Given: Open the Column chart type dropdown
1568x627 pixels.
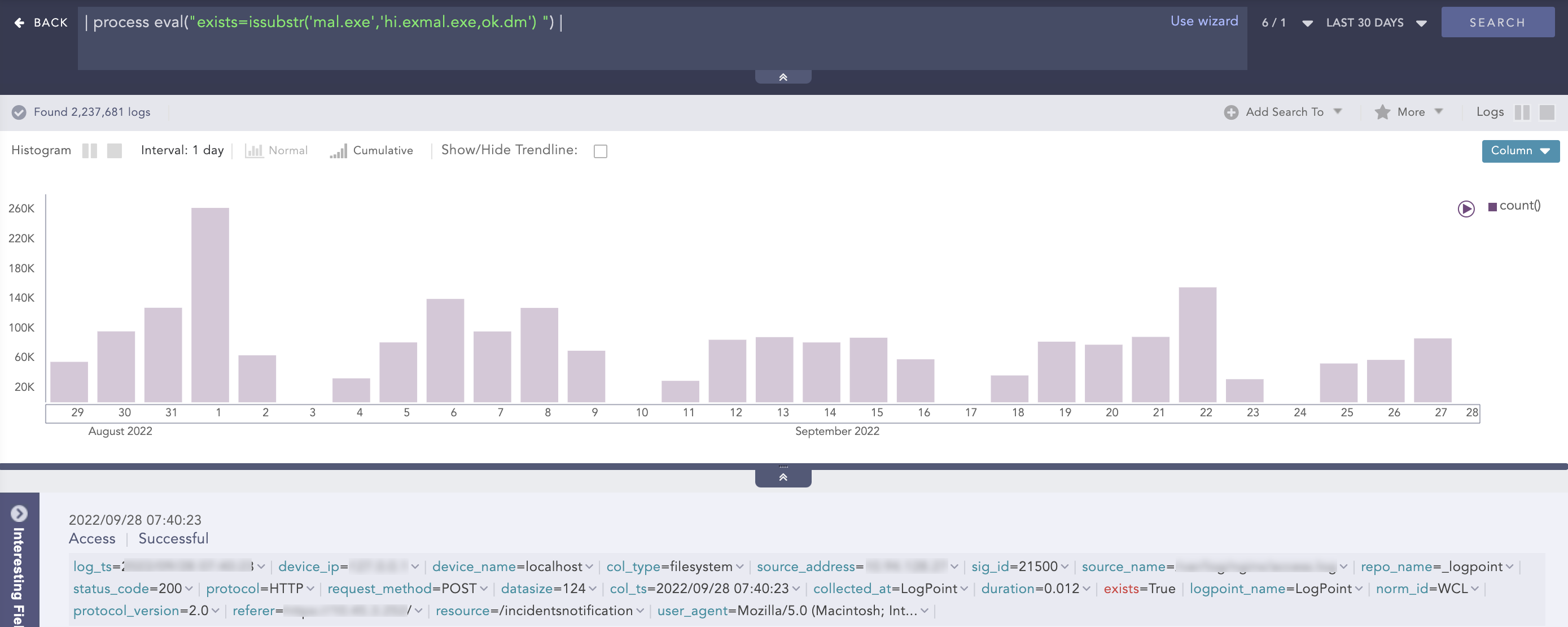Looking at the screenshot, I should coord(1520,150).
